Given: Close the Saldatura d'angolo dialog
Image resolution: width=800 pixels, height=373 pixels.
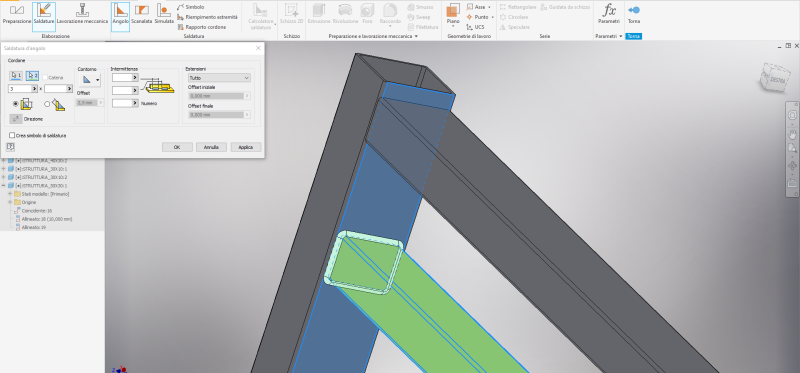Looking at the screenshot, I should point(258,48).
